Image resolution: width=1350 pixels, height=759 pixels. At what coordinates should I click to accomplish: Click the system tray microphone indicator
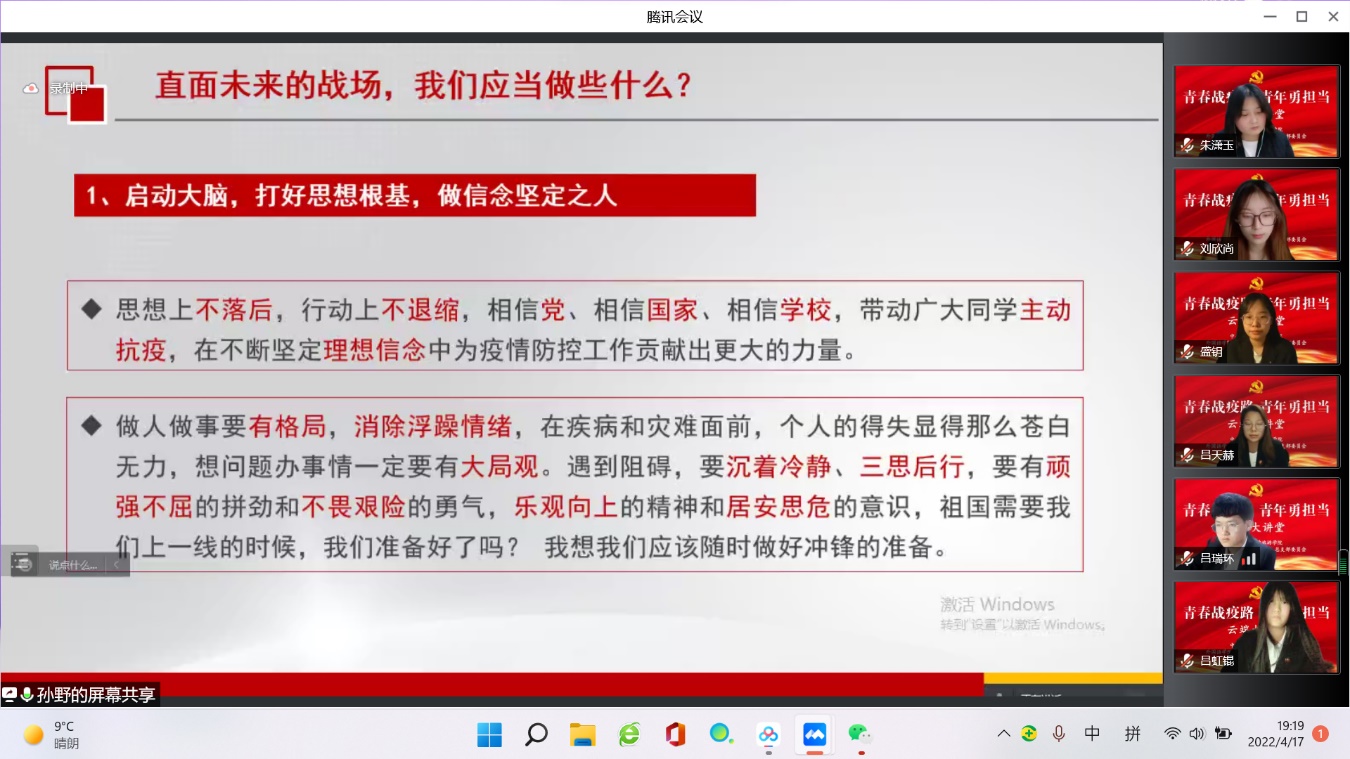click(1058, 734)
